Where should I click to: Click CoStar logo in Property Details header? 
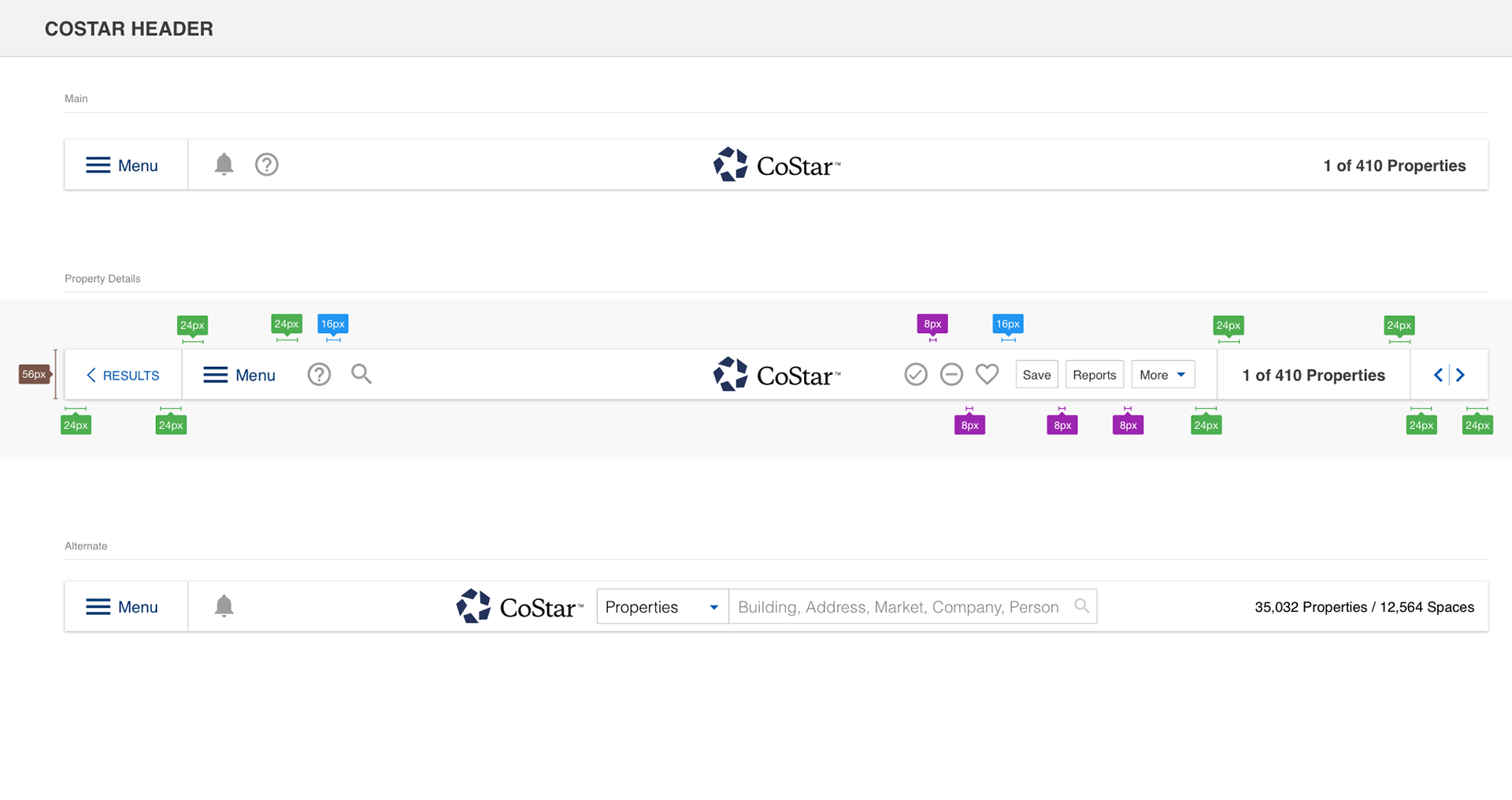[x=776, y=375]
